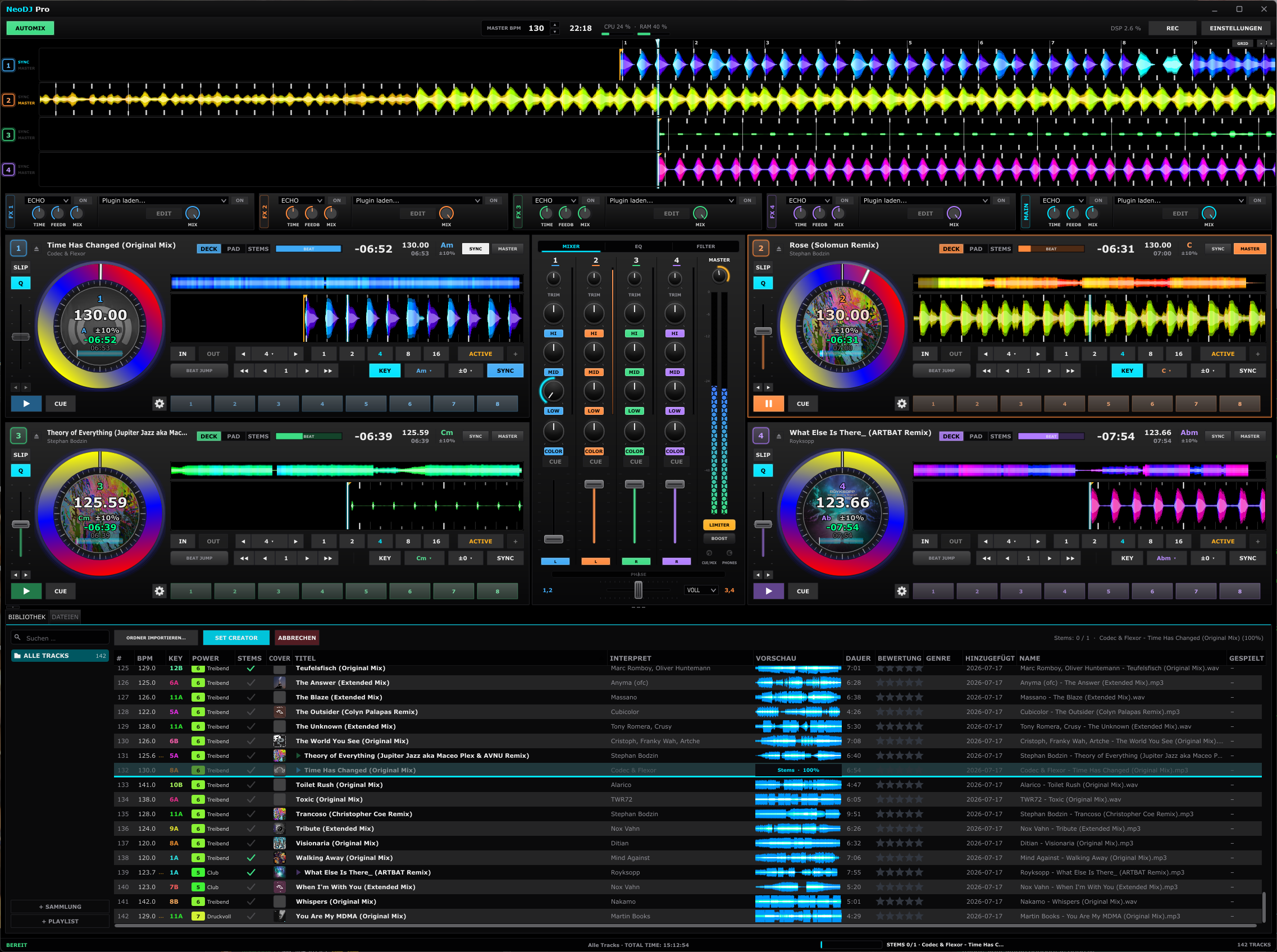The height and width of the screenshot is (952, 1277).
Task: Switch to mixer FILTER tab
Action: (706, 246)
